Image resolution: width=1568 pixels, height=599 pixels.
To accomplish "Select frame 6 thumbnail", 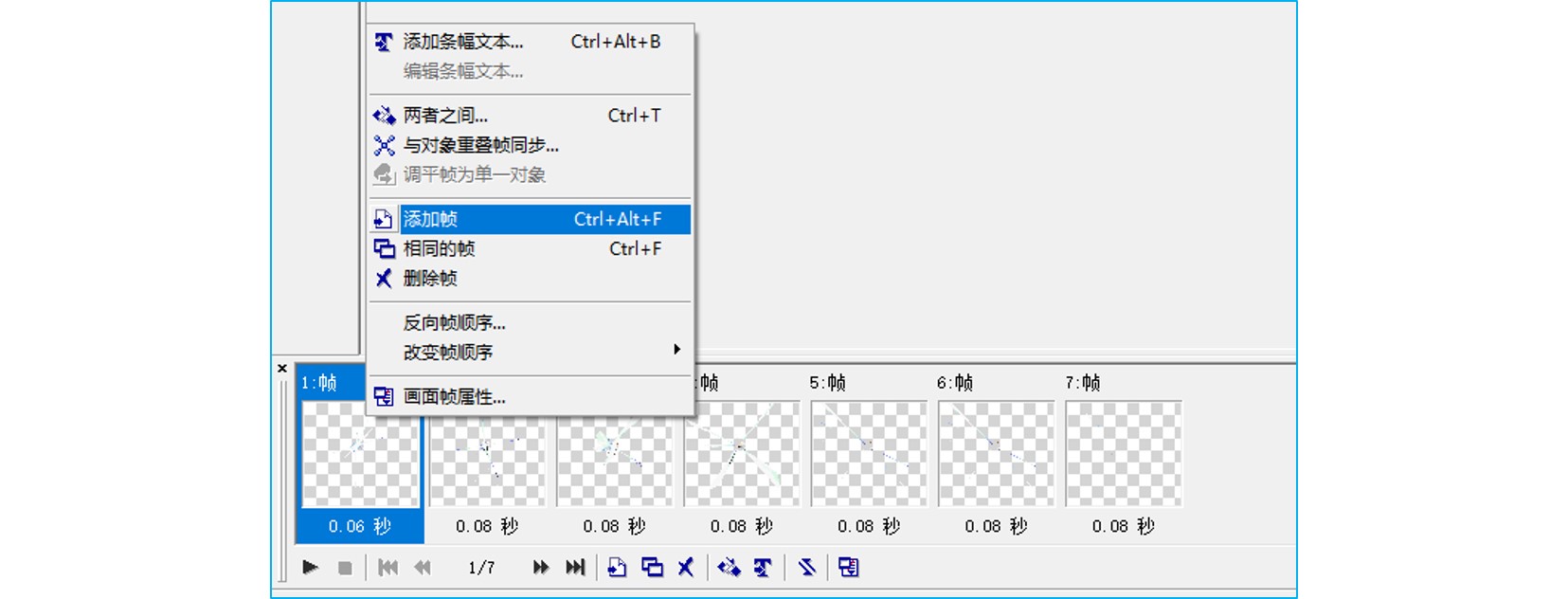I will [x=996, y=454].
